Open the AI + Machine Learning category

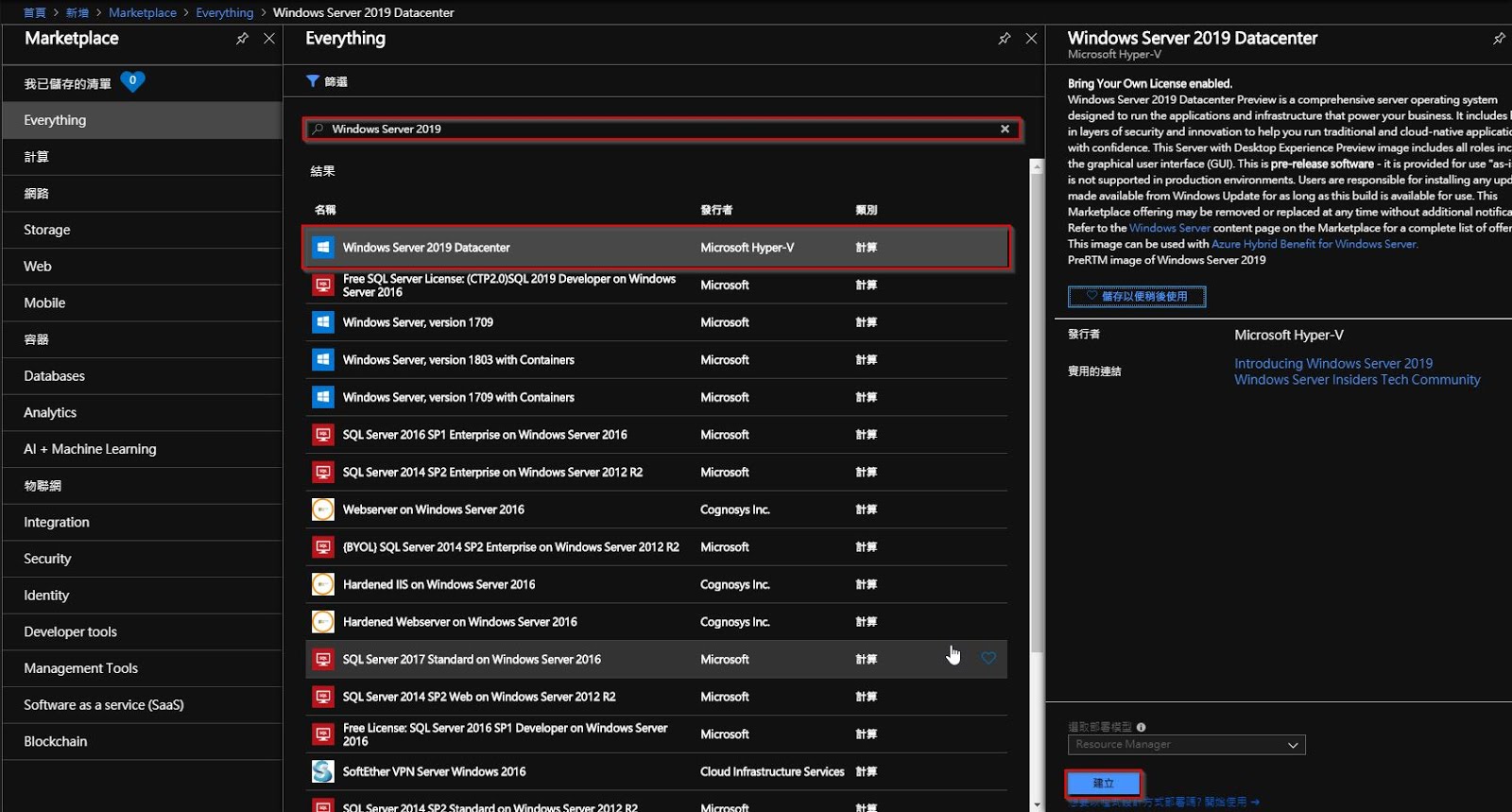143,449
